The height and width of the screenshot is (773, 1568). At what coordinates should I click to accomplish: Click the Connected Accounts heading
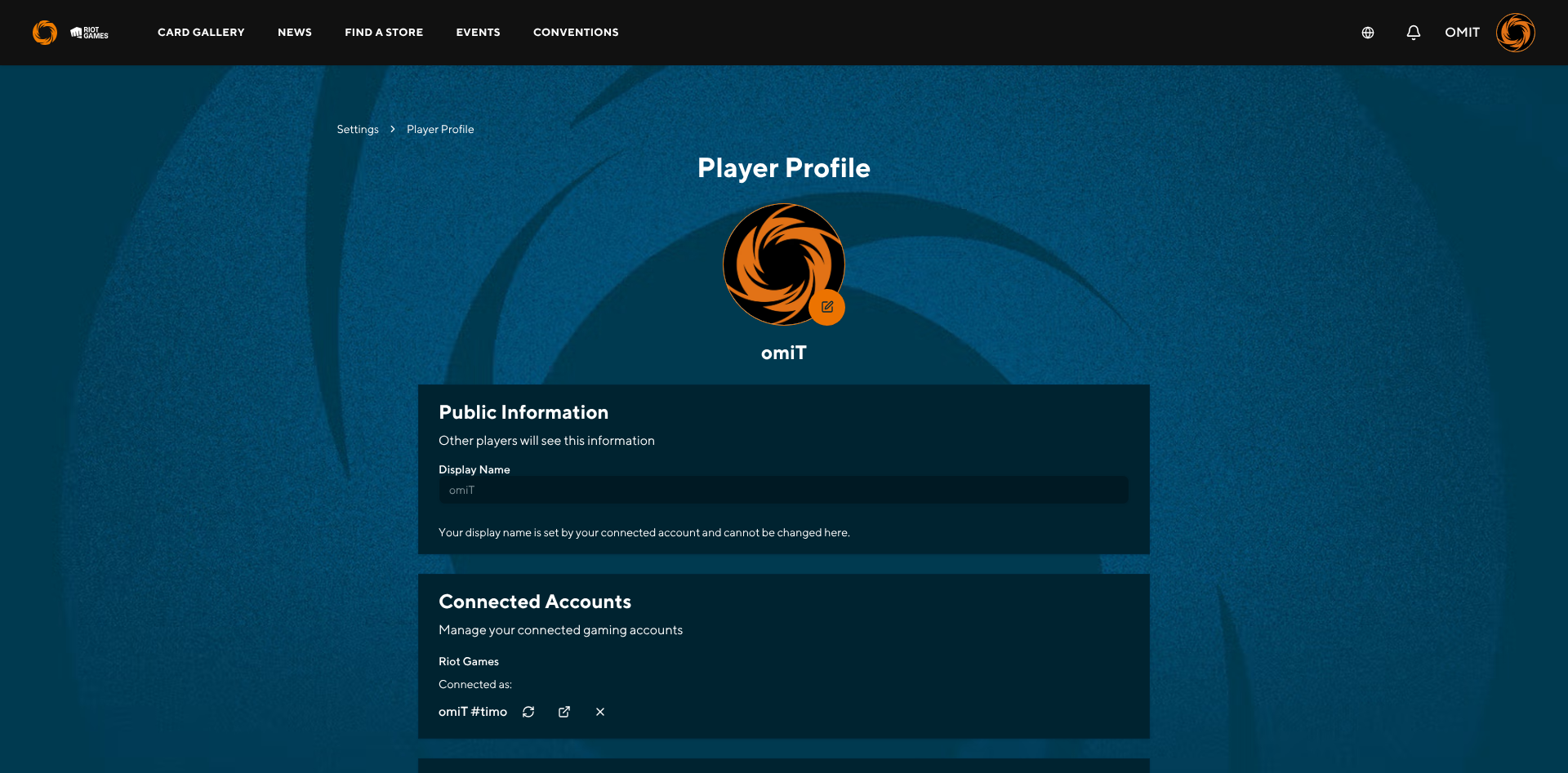pyautogui.click(x=535, y=602)
